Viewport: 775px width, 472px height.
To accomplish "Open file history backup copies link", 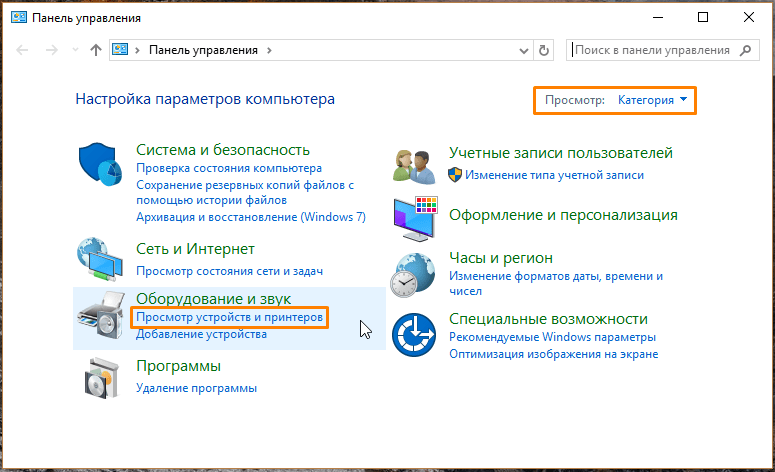I will point(245,192).
